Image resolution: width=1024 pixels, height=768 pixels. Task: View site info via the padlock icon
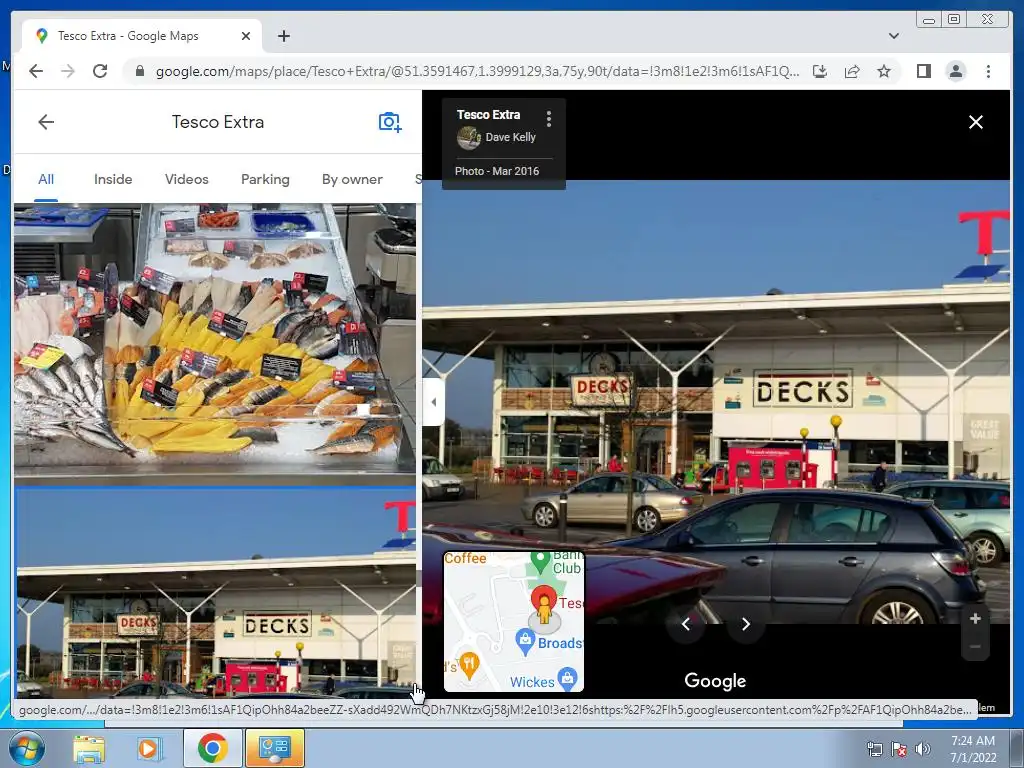[x=139, y=71]
